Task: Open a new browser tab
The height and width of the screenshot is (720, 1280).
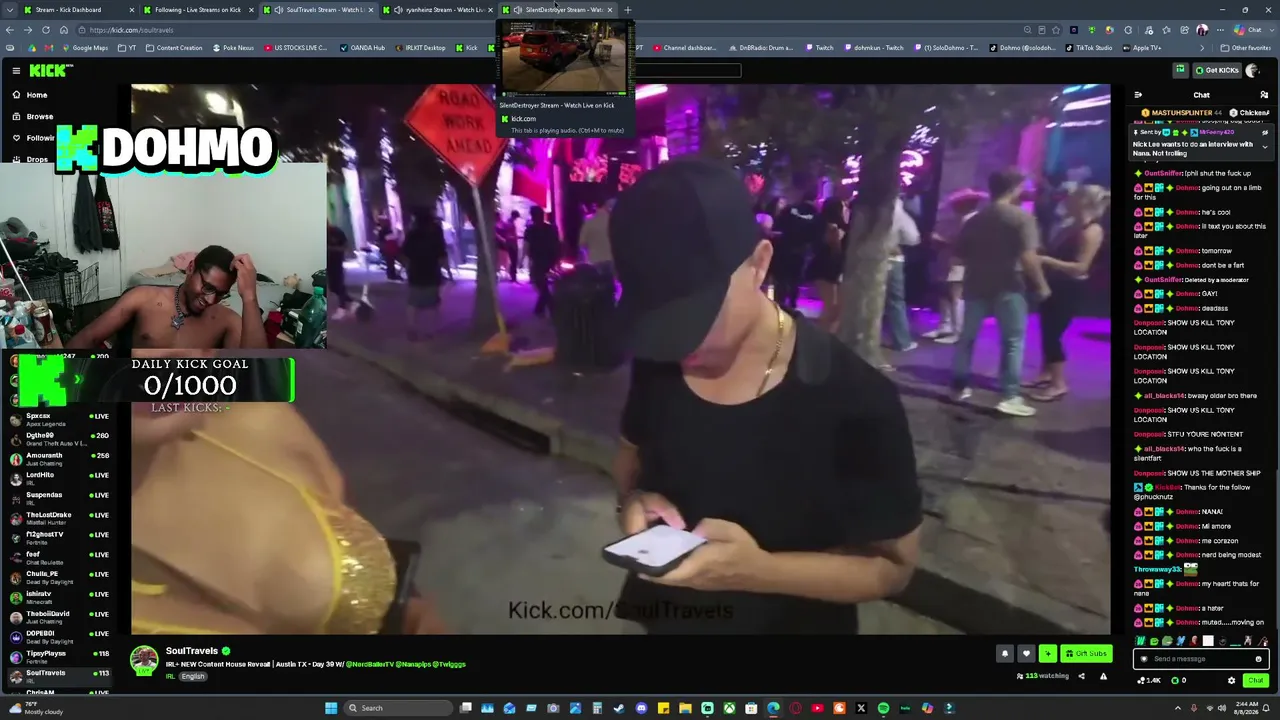Action: (x=628, y=10)
